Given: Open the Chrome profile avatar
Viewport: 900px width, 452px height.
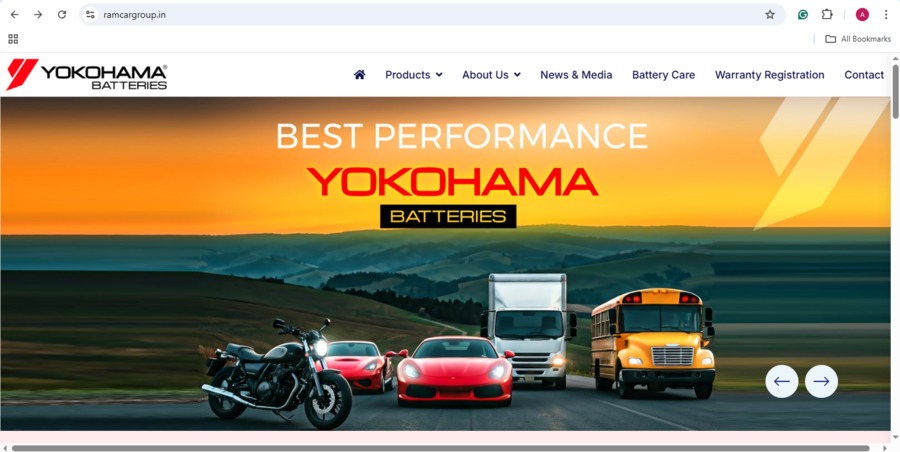Looking at the screenshot, I should pyautogui.click(x=862, y=14).
